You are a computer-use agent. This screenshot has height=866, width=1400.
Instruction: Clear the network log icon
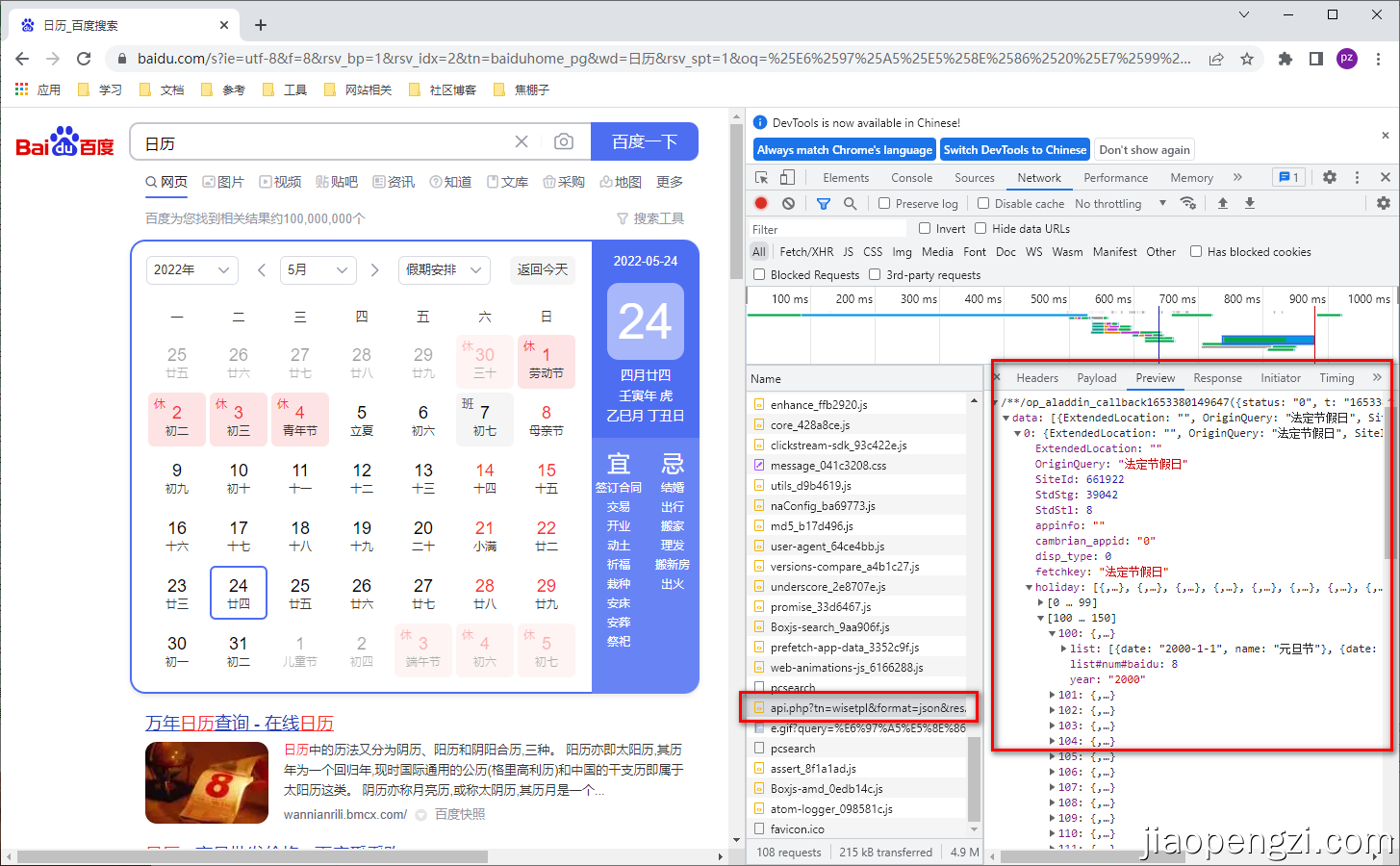(788, 203)
